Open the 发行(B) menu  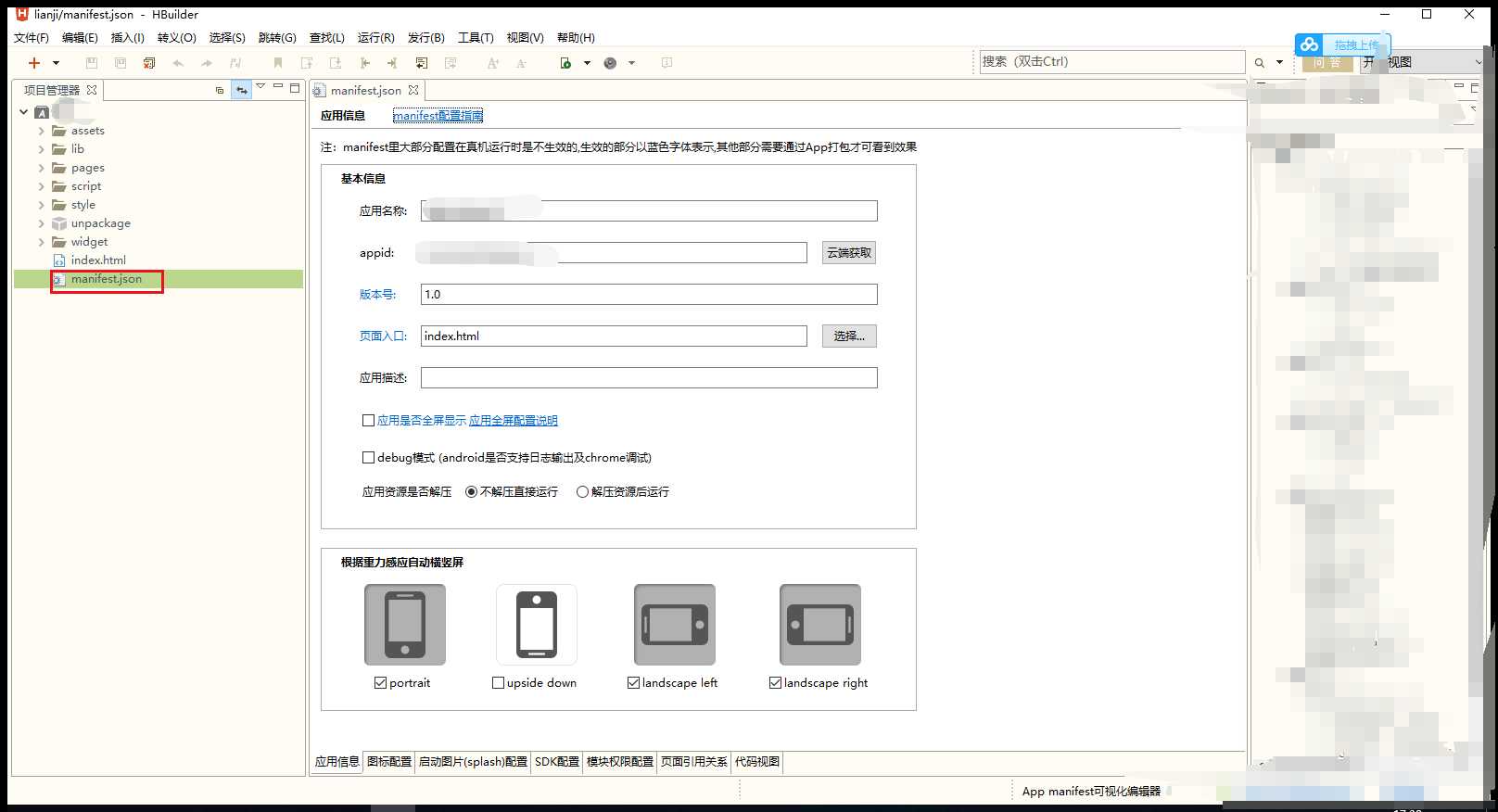point(426,37)
